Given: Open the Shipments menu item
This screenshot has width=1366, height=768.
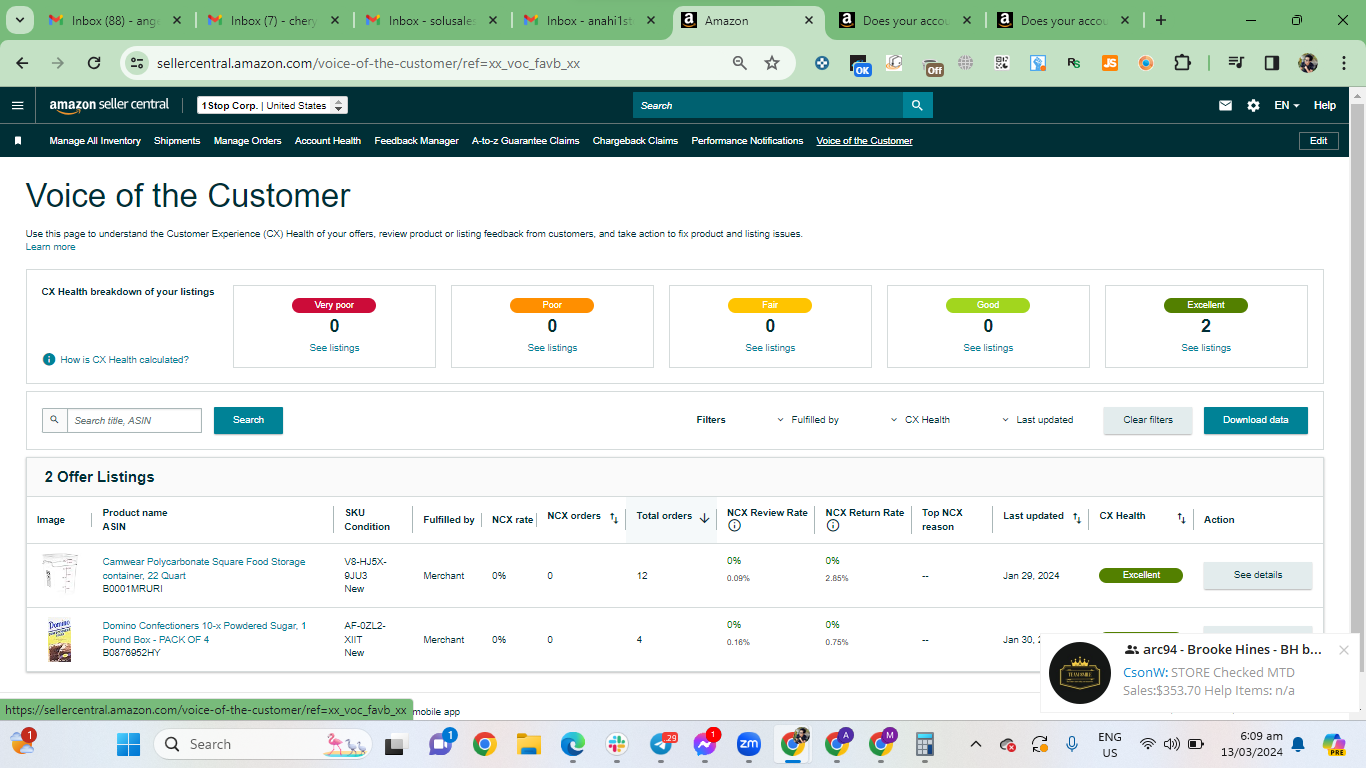Looking at the screenshot, I should point(177,141).
